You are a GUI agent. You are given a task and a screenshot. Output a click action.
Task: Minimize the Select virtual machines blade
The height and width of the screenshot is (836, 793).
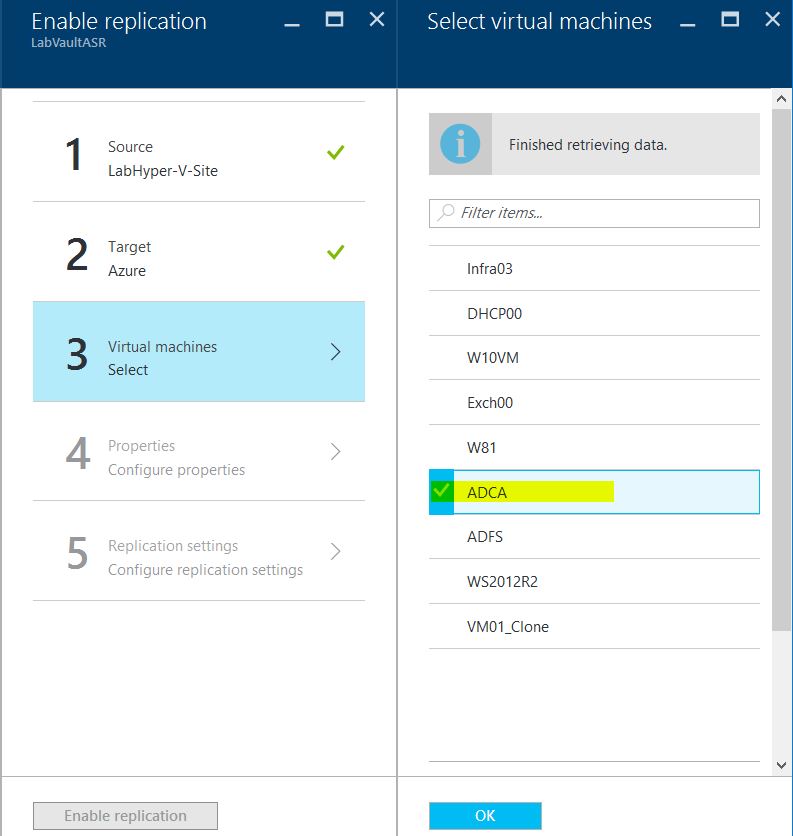688,22
